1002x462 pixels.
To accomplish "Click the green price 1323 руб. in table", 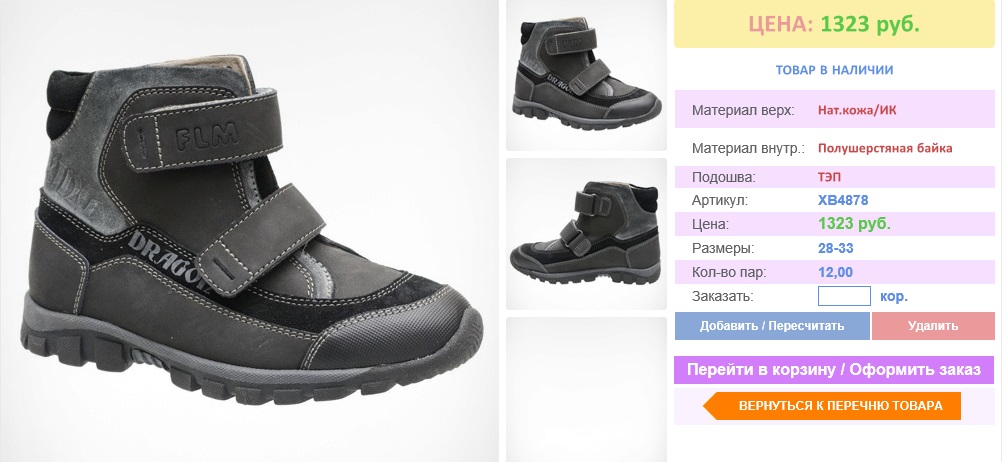I will pos(854,224).
